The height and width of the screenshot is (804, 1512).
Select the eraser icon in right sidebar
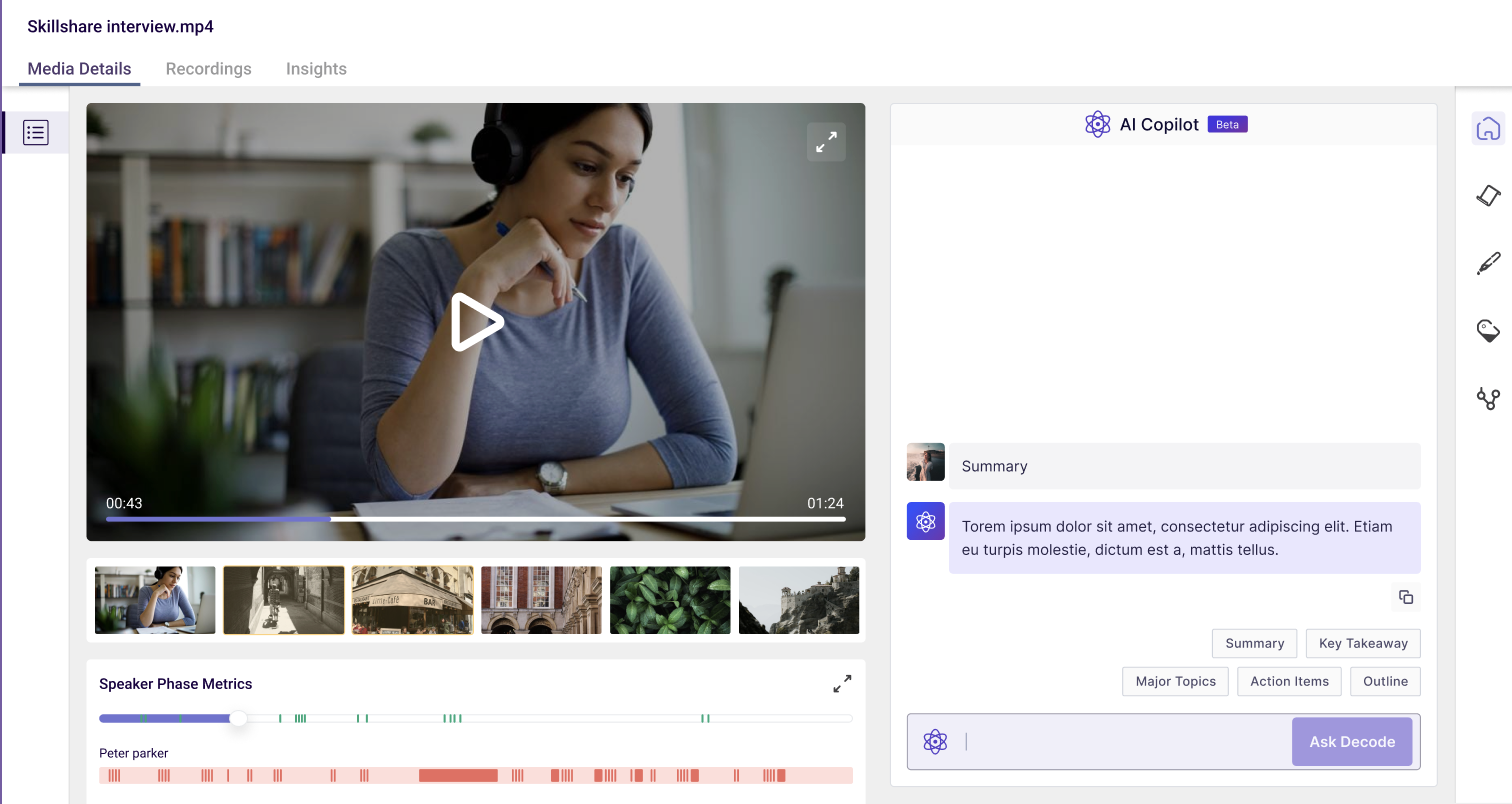tap(1488, 195)
